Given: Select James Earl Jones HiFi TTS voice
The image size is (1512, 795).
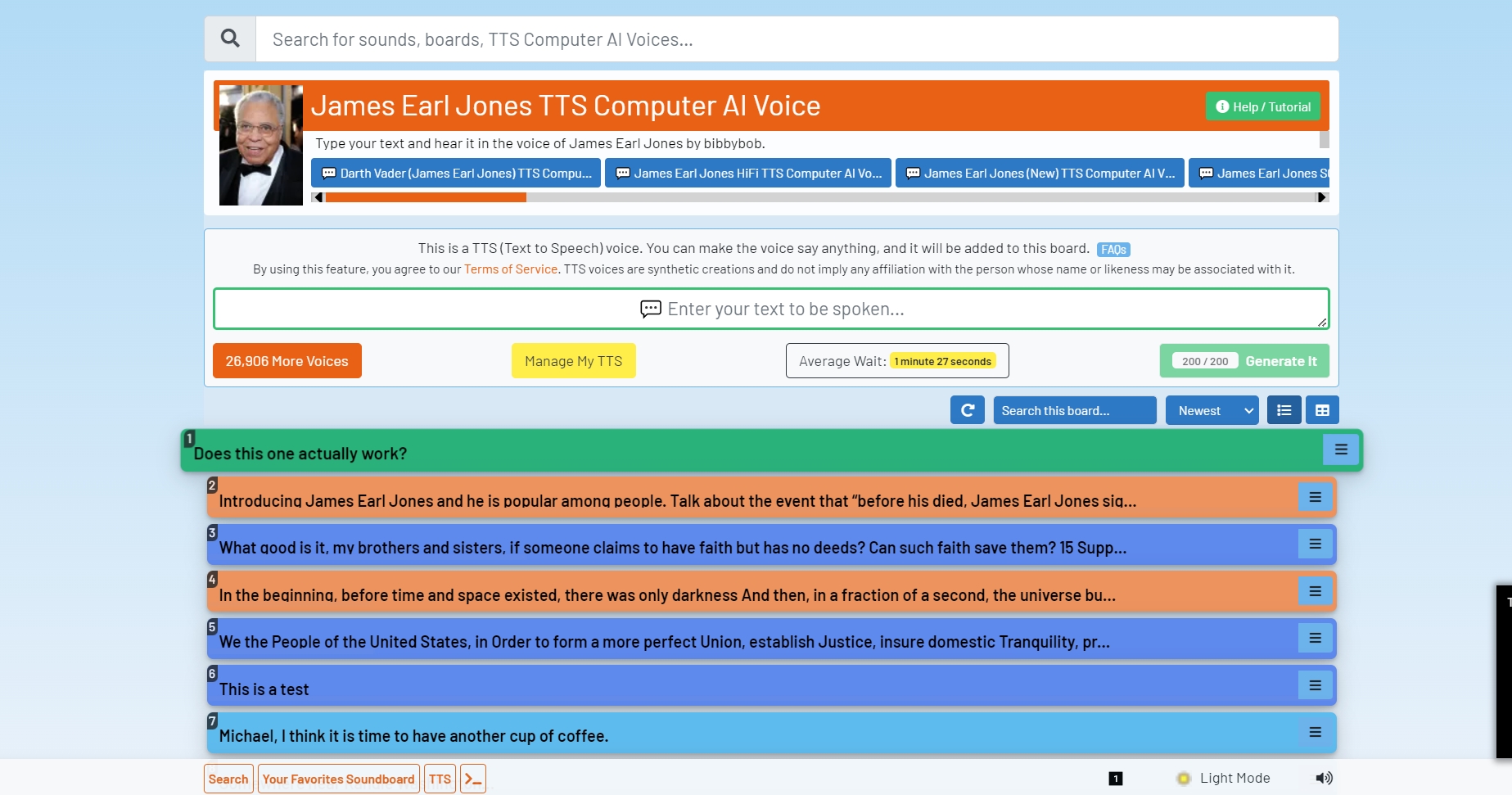Looking at the screenshot, I should coord(748,173).
